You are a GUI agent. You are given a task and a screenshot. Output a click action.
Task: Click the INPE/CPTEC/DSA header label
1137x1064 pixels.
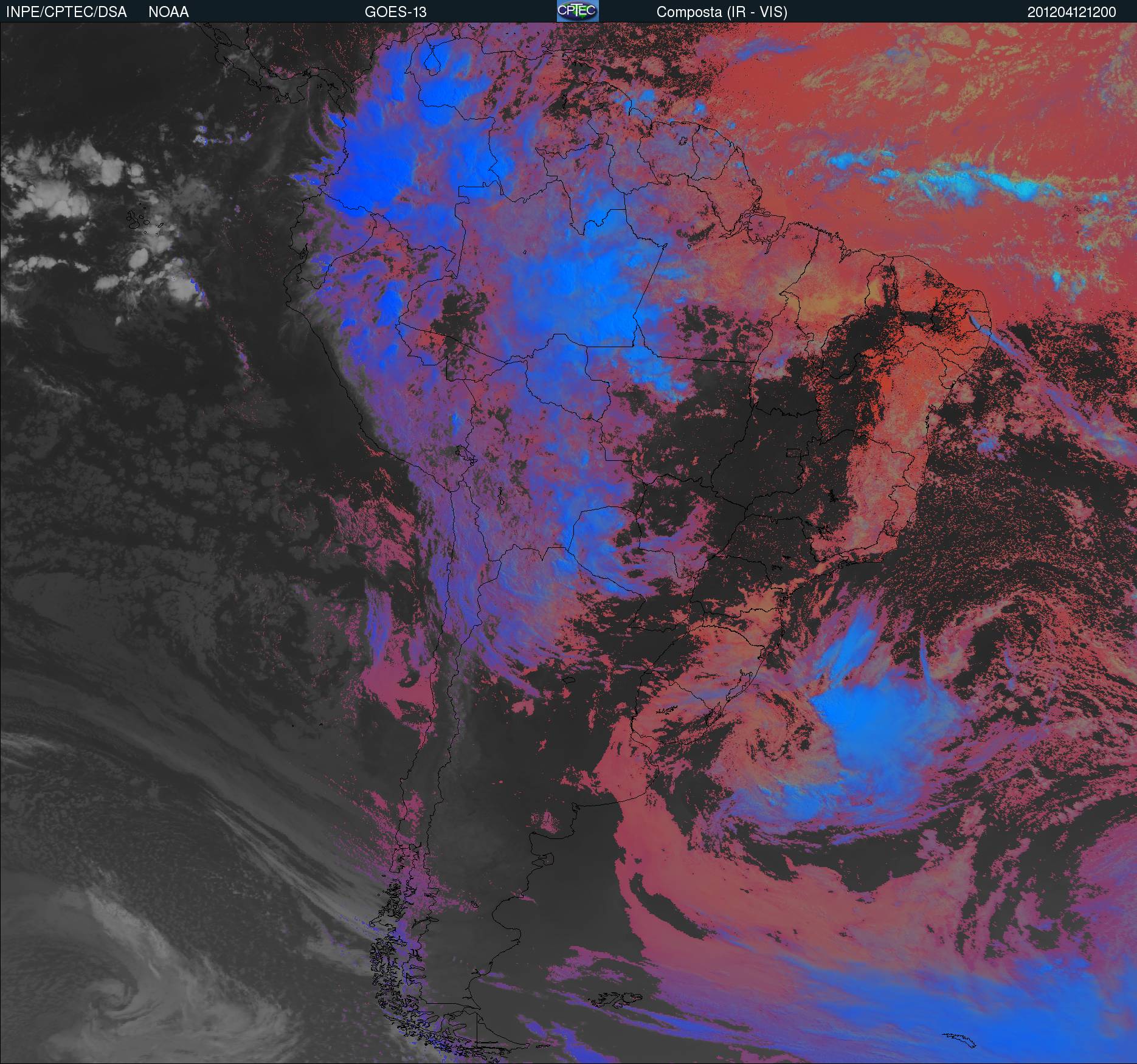tap(66, 12)
